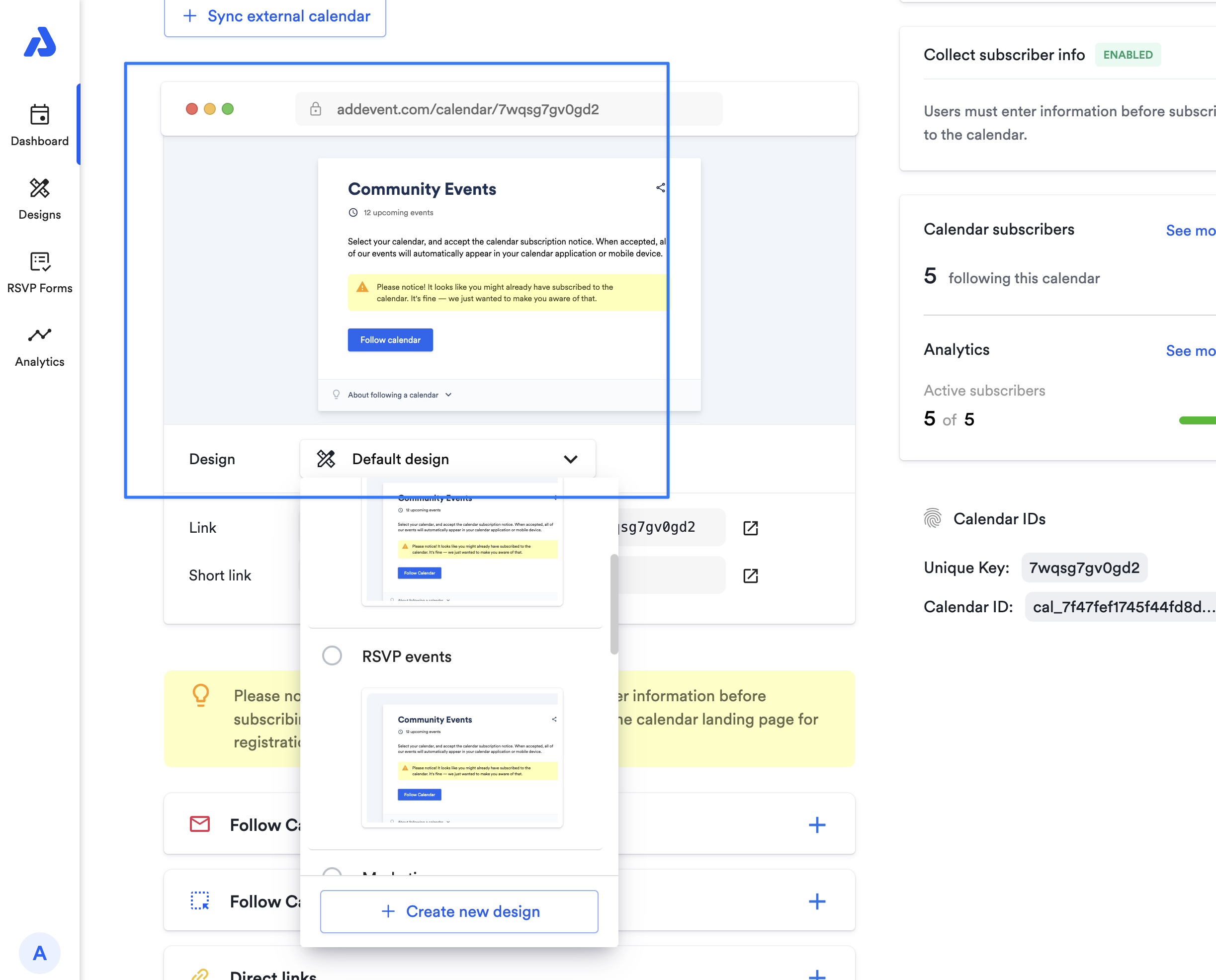Screen dimensions: 1216x980
Task: Click the share icon on Community Events preview
Action: tap(660, 188)
